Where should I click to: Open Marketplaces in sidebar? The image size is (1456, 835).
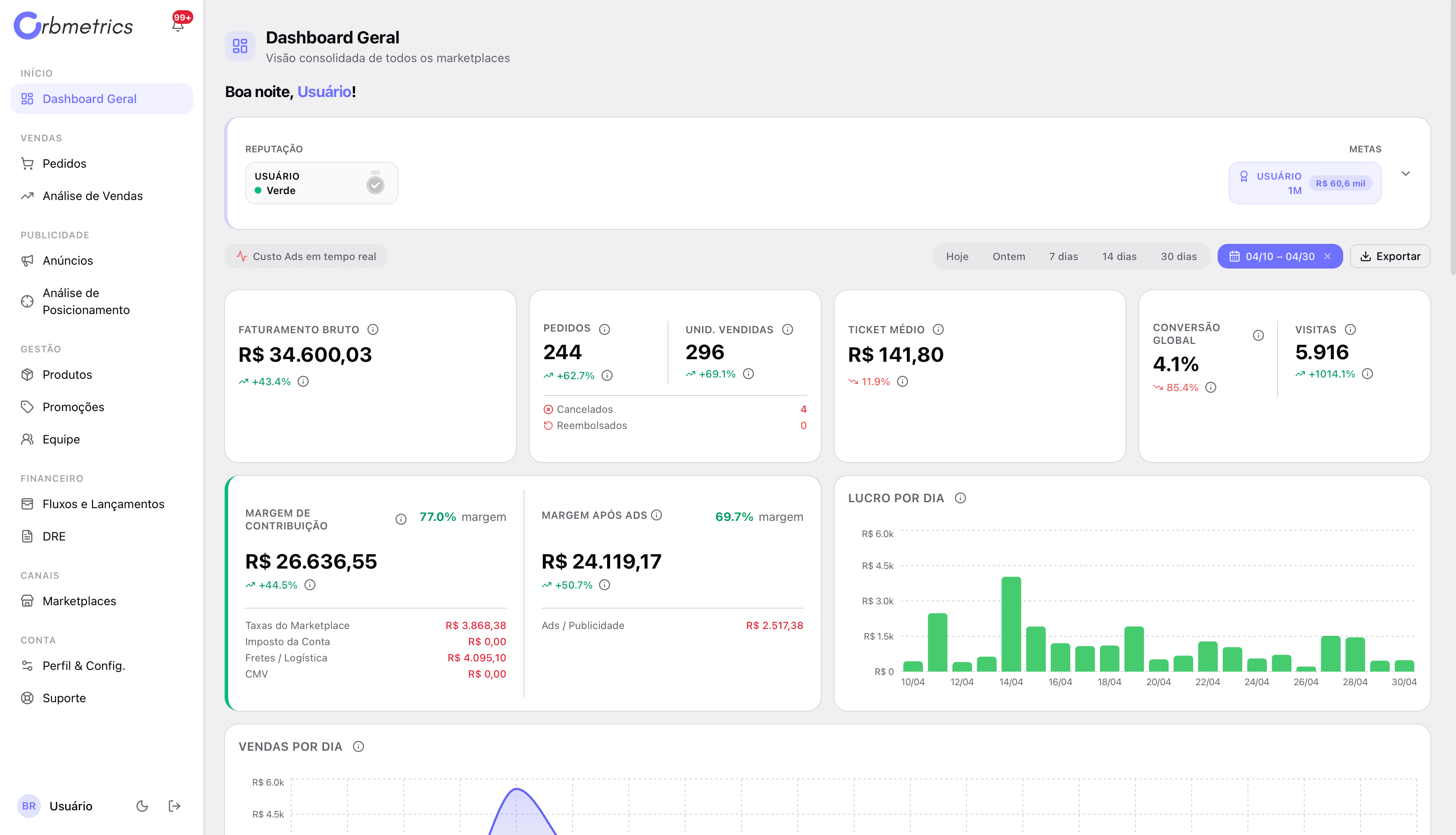click(x=102, y=601)
